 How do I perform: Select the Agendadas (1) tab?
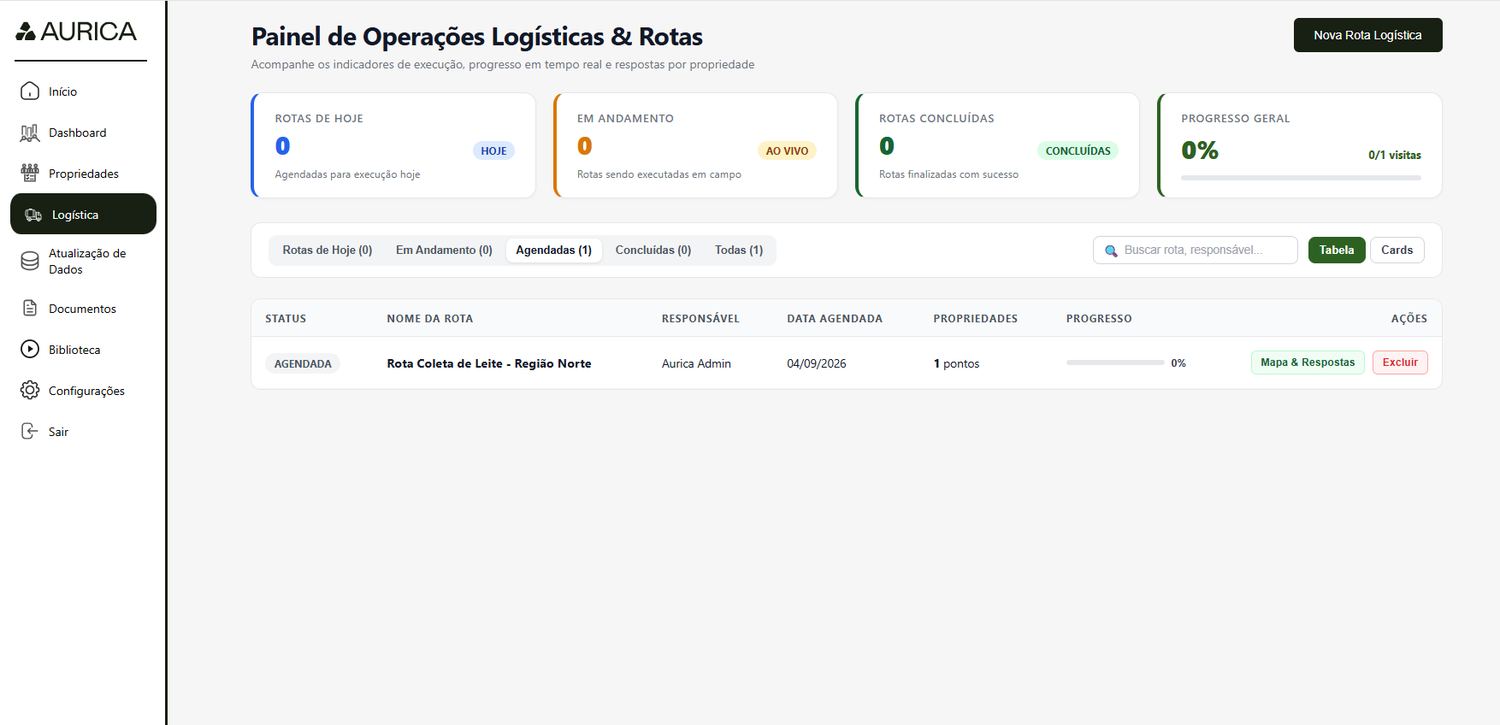click(x=554, y=250)
